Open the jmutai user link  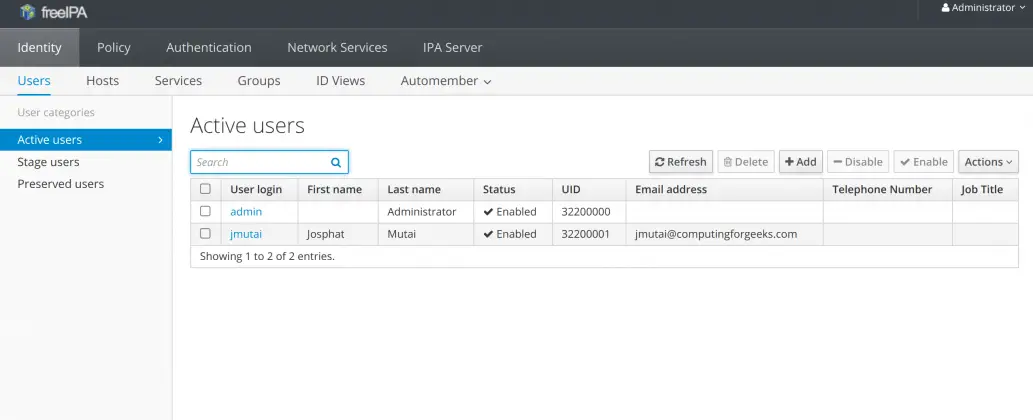coord(246,234)
